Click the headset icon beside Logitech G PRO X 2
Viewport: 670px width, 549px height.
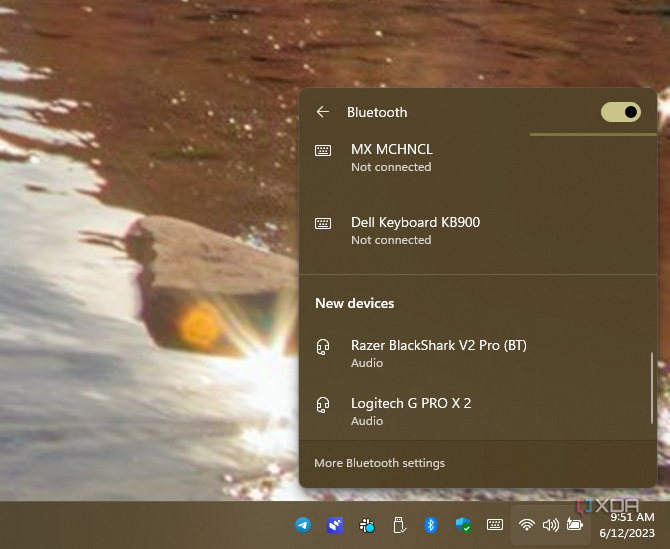pos(323,405)
